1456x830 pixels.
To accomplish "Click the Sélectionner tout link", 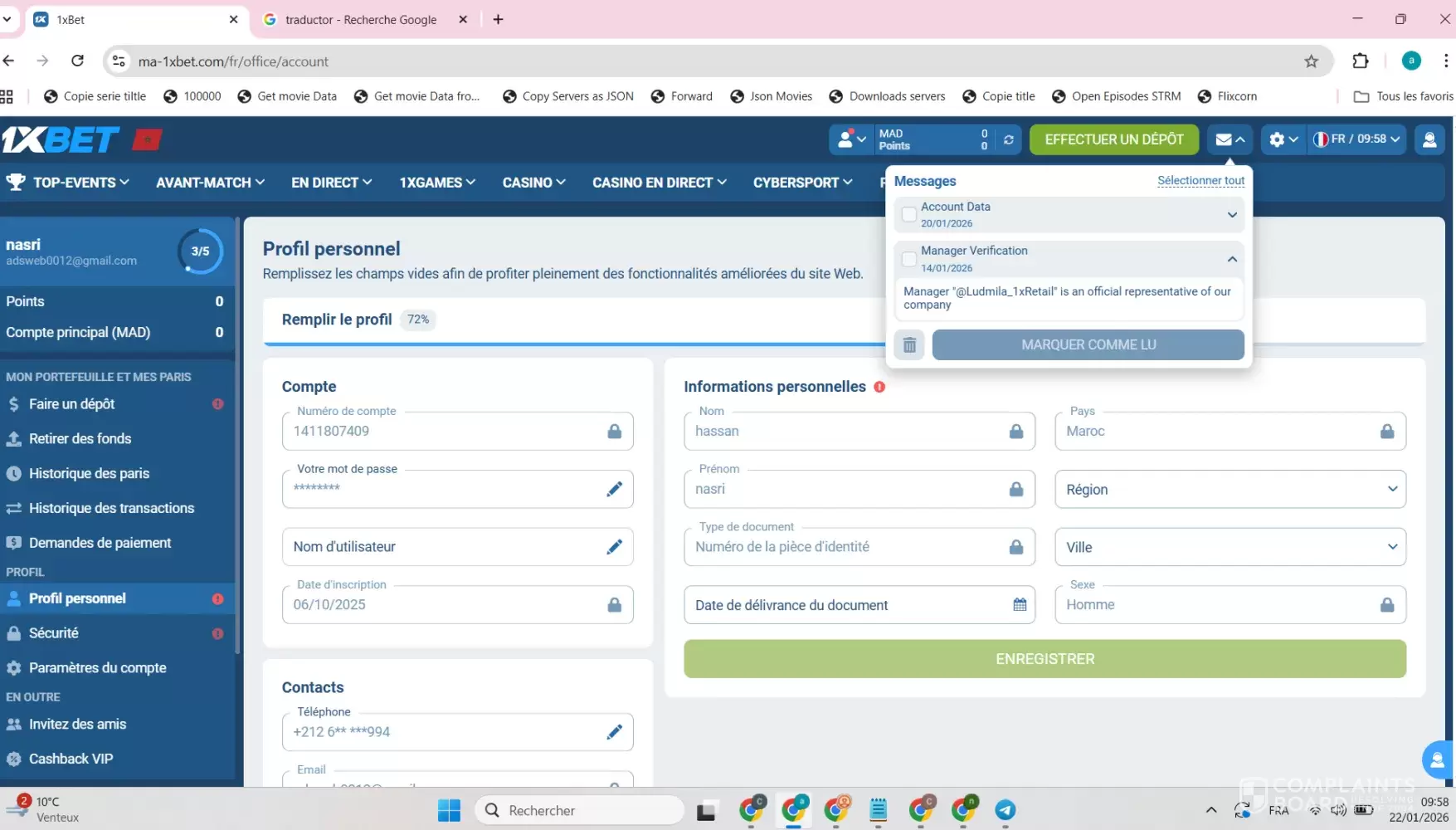I will (1200, 181).
